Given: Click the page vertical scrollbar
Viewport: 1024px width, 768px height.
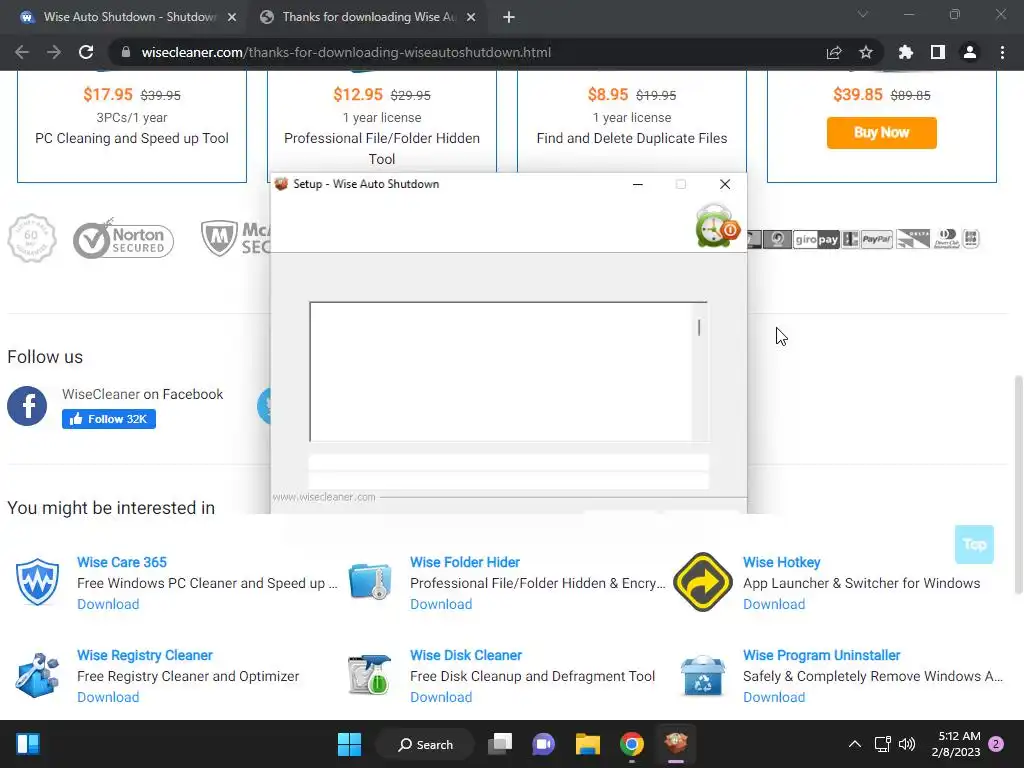Looking at the screenshot, I should 1018,485.
